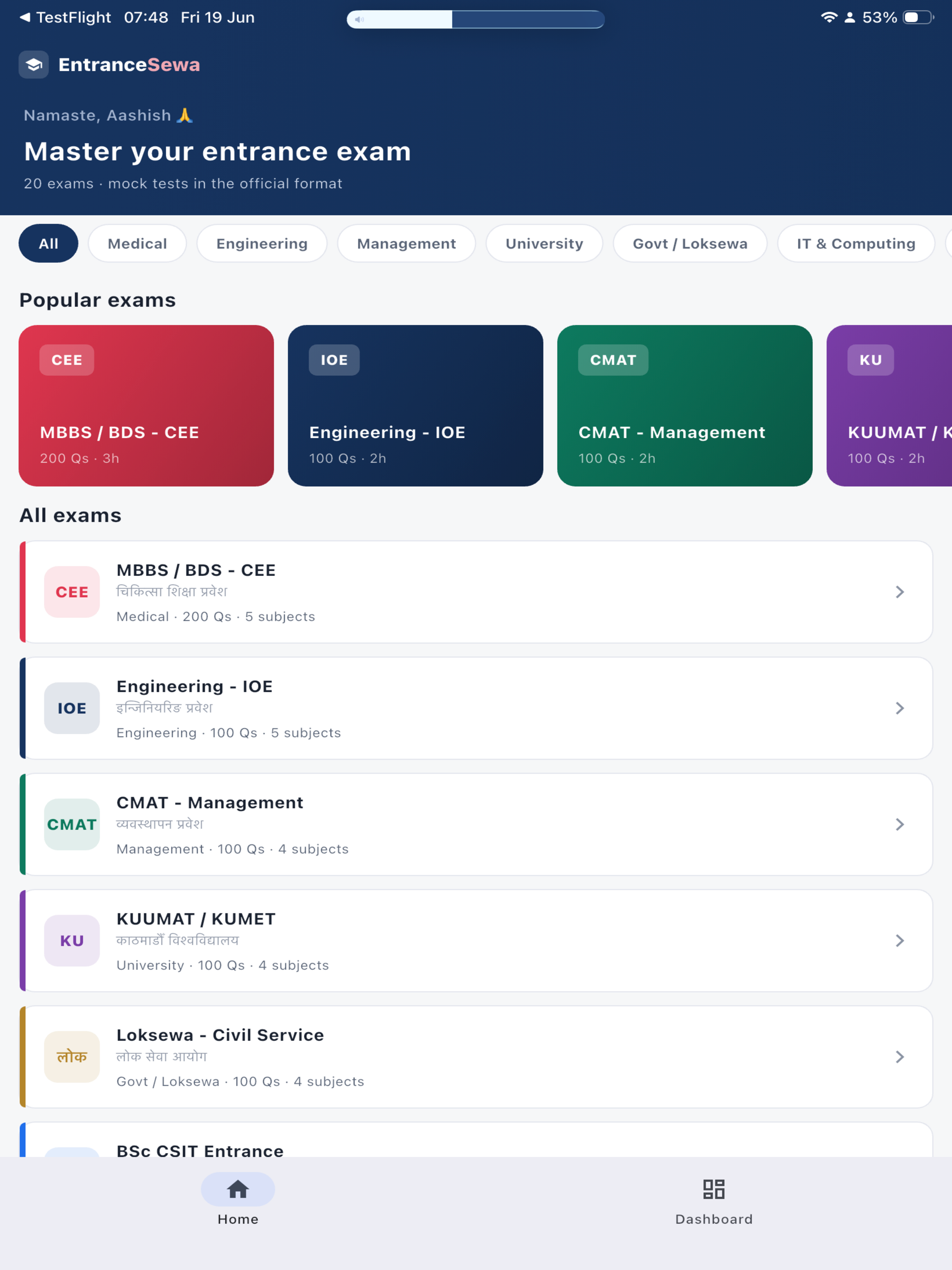Open the Engineering - IOE popular card
The width and height of the screenshot is (952, 1270).
tap(416, 405)
